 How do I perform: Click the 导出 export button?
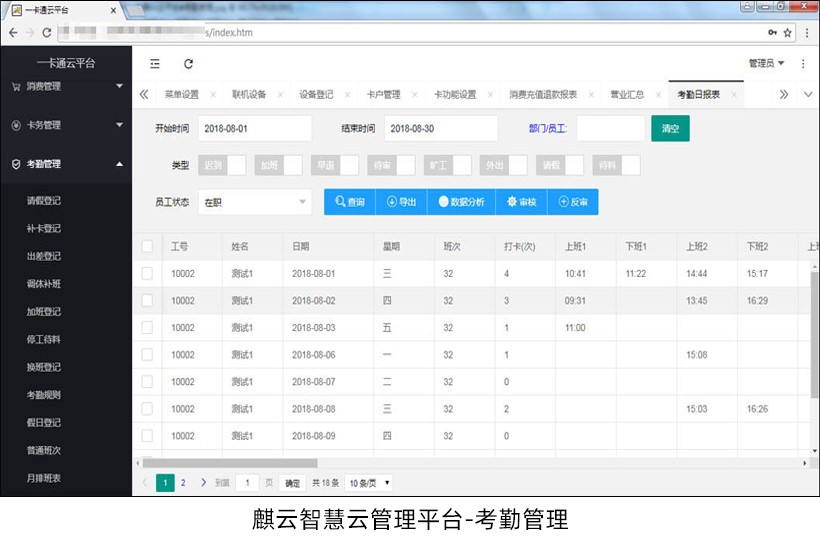pos(401,202)
